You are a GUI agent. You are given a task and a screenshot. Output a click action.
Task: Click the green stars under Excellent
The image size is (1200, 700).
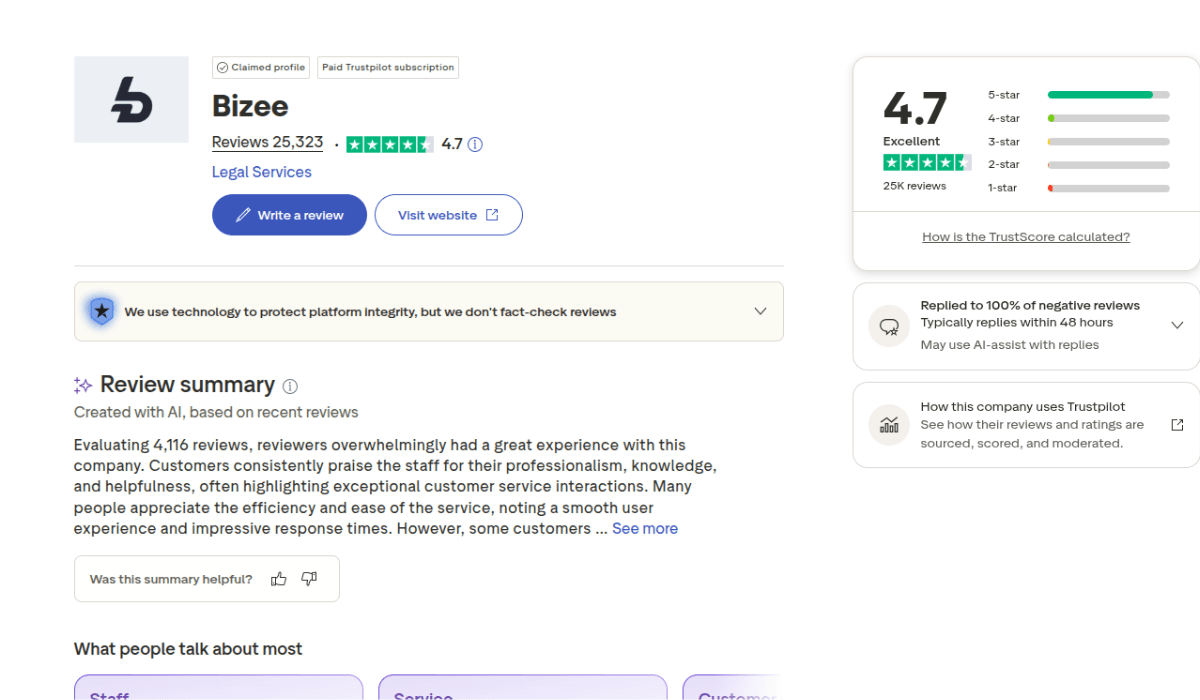pos(927,162)
